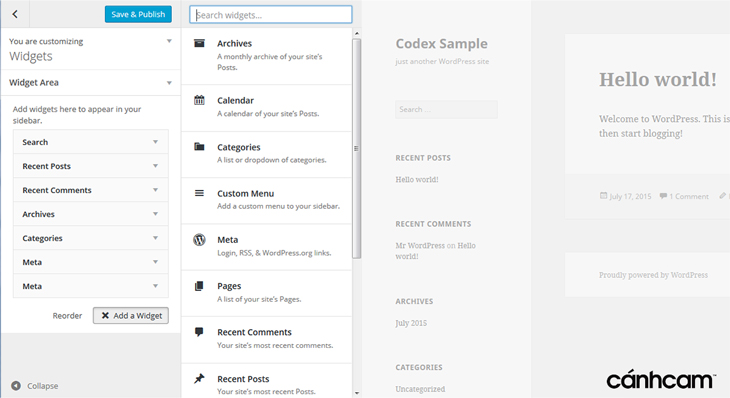
Task: Click the Categories folder icon
Action: pos(199,147)
